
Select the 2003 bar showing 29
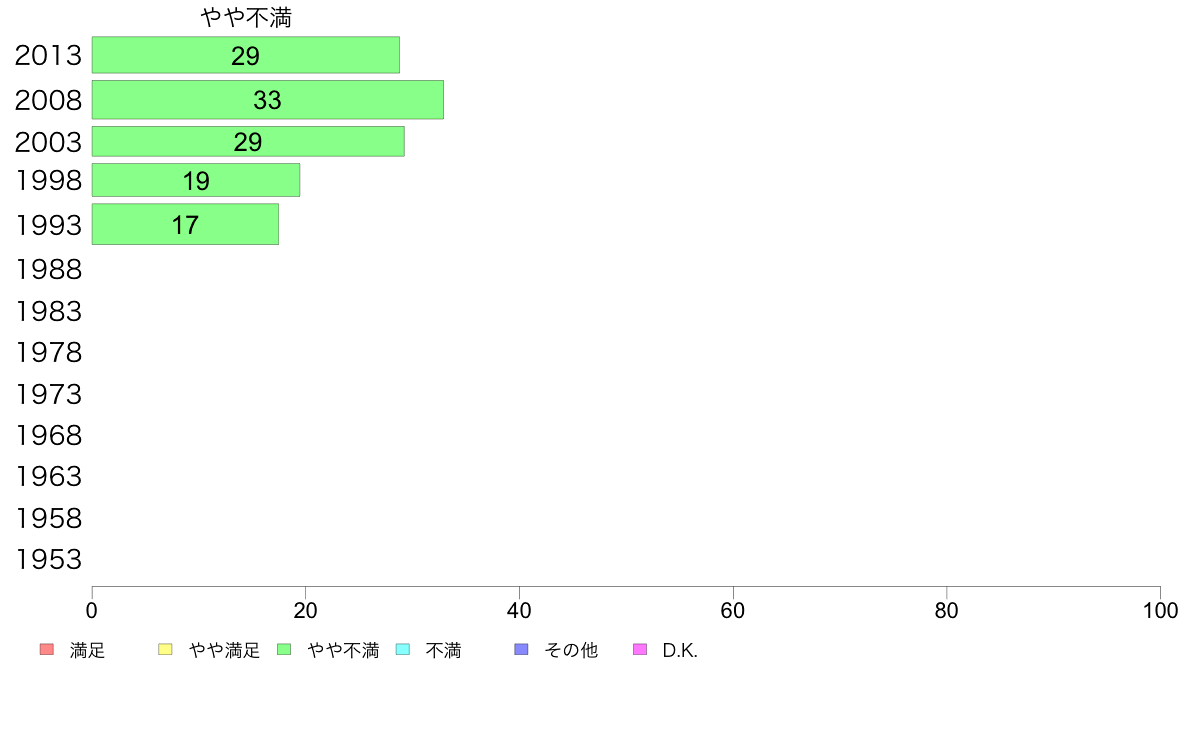[248, 142]
